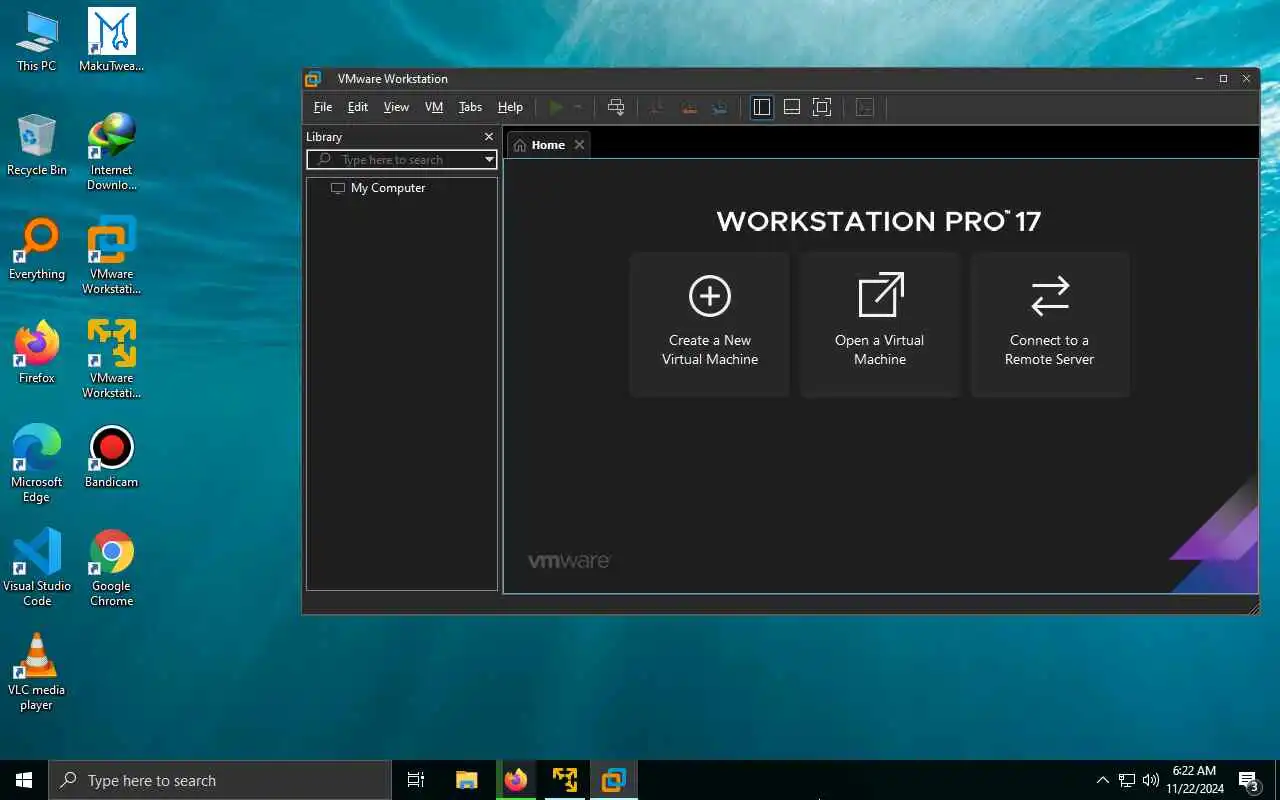1280x800 pixels.
Task: Click Firefox icon on the taskbar
Action: coord(515,780)
